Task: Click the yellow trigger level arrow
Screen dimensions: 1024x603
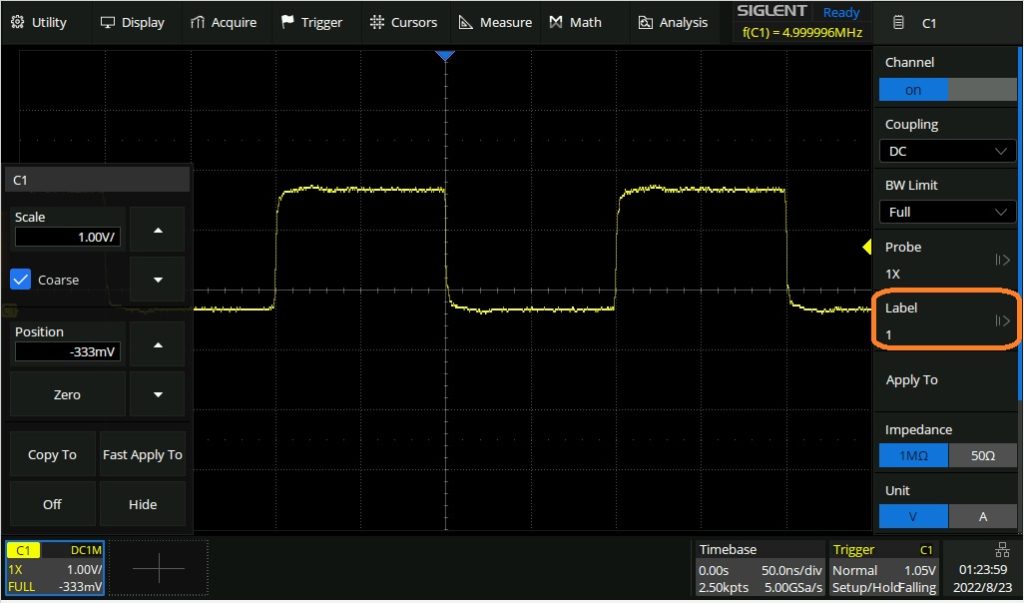Action: (x=868, y=246)
